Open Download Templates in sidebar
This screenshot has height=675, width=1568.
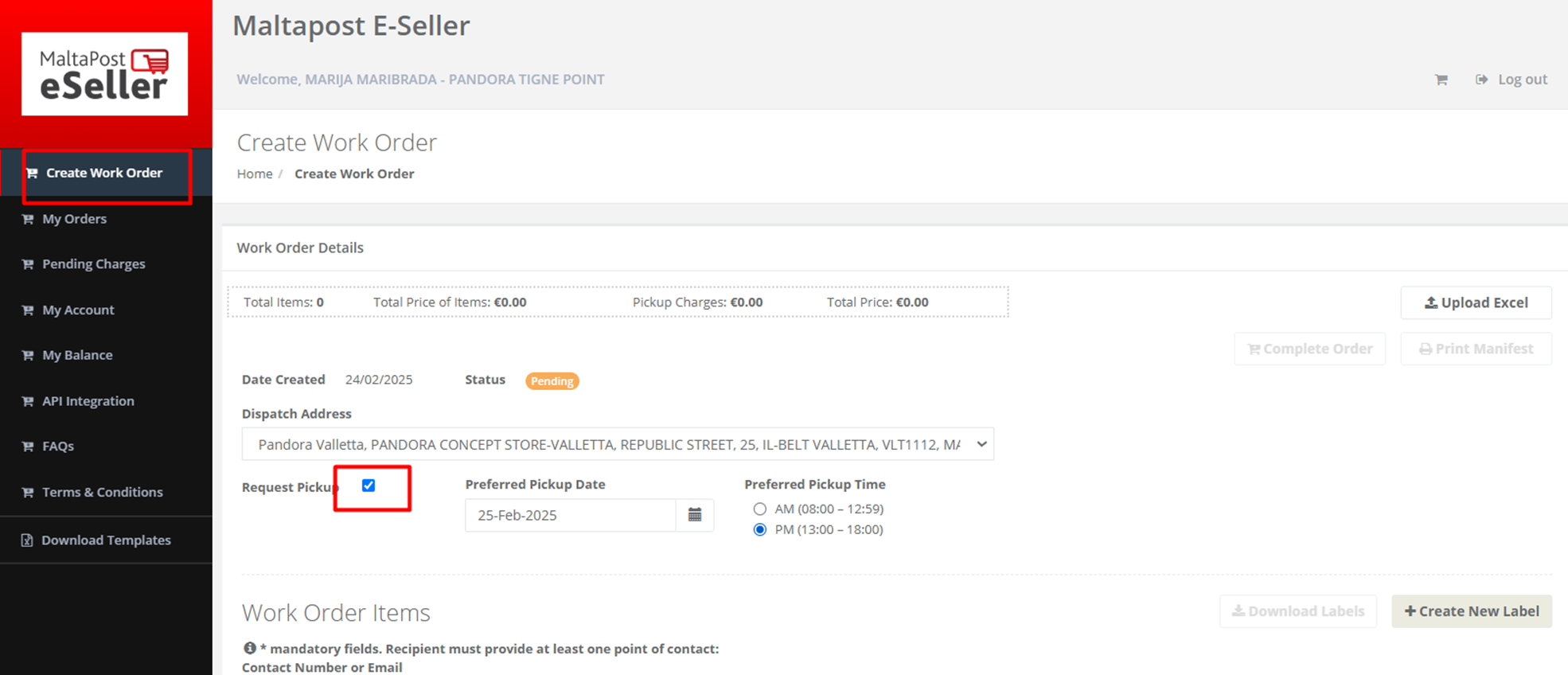pos(106,540)
